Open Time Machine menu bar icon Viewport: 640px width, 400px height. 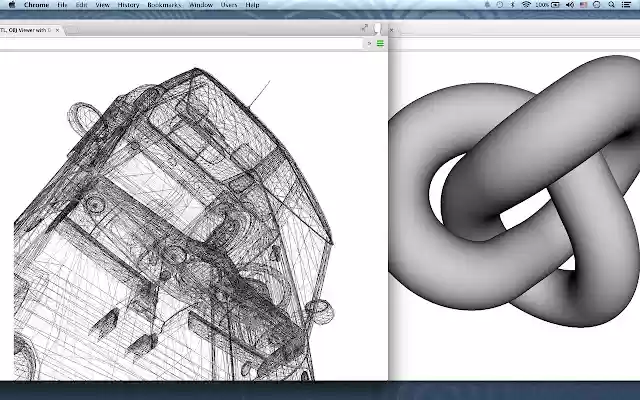(500, 5)
